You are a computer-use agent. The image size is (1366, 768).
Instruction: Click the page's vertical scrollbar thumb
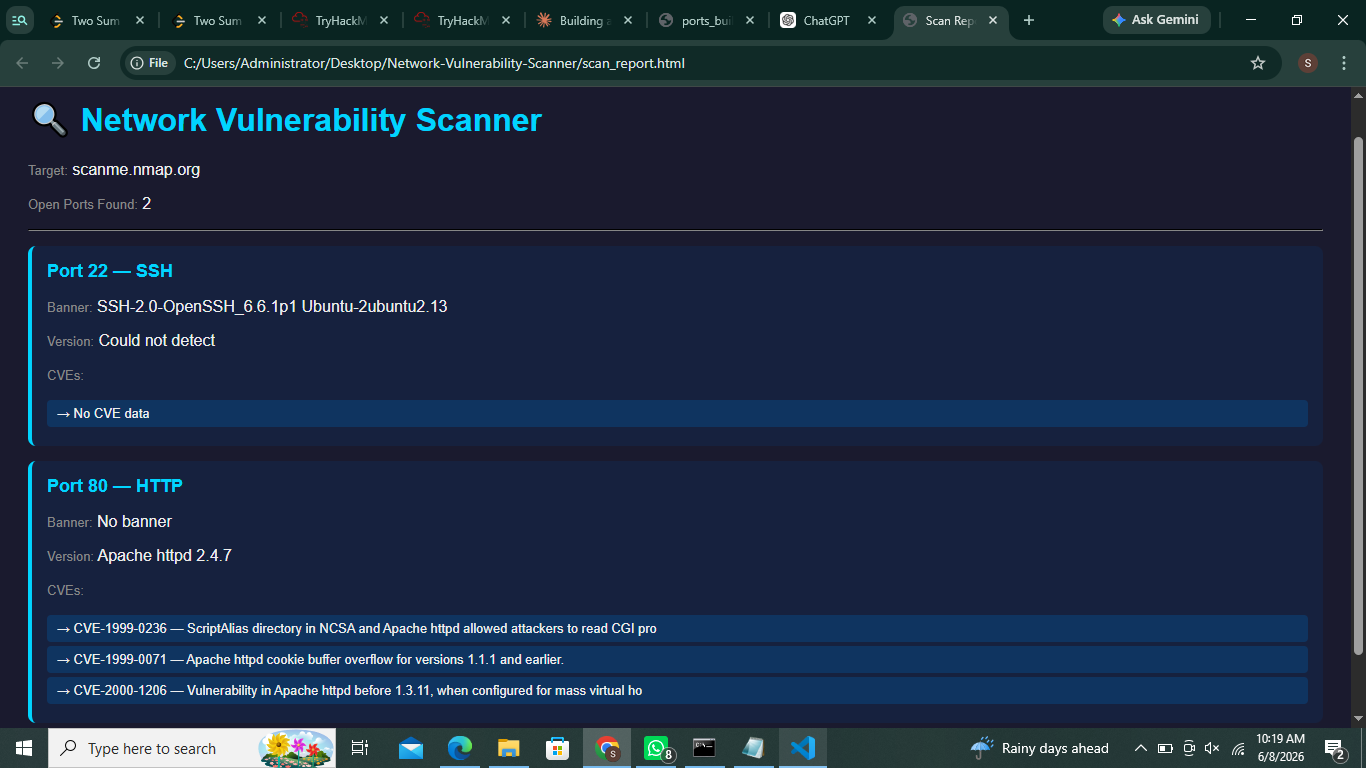pyautogui.click(x=1358, y=395)
